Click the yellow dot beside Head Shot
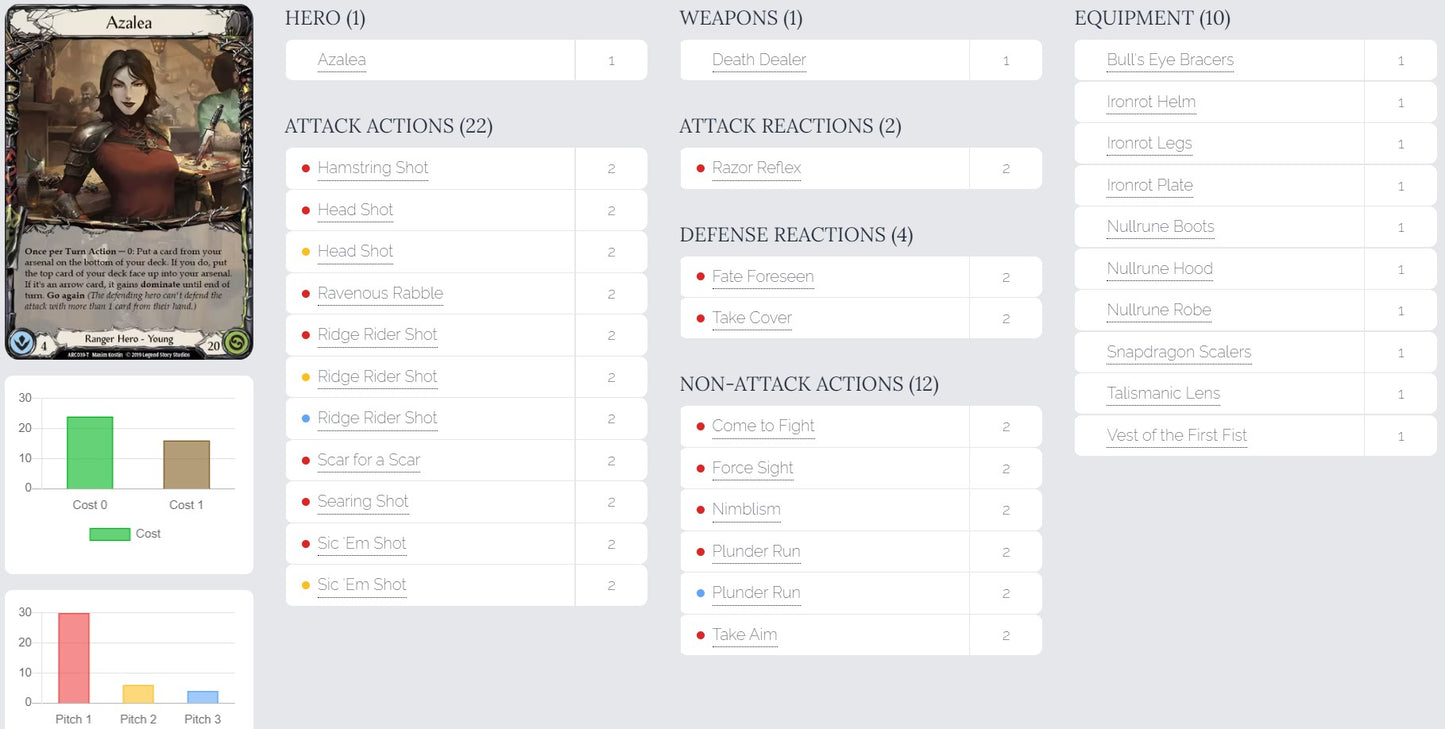This screenshot has height=729, width=1445. [306, 252]
